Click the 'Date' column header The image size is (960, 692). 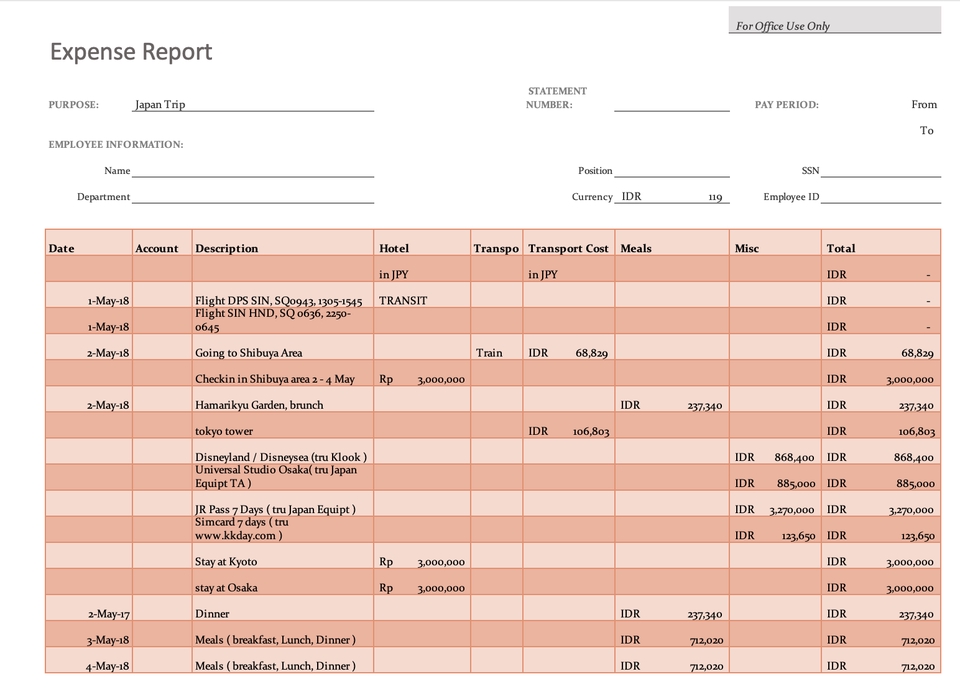pos(89,243)
